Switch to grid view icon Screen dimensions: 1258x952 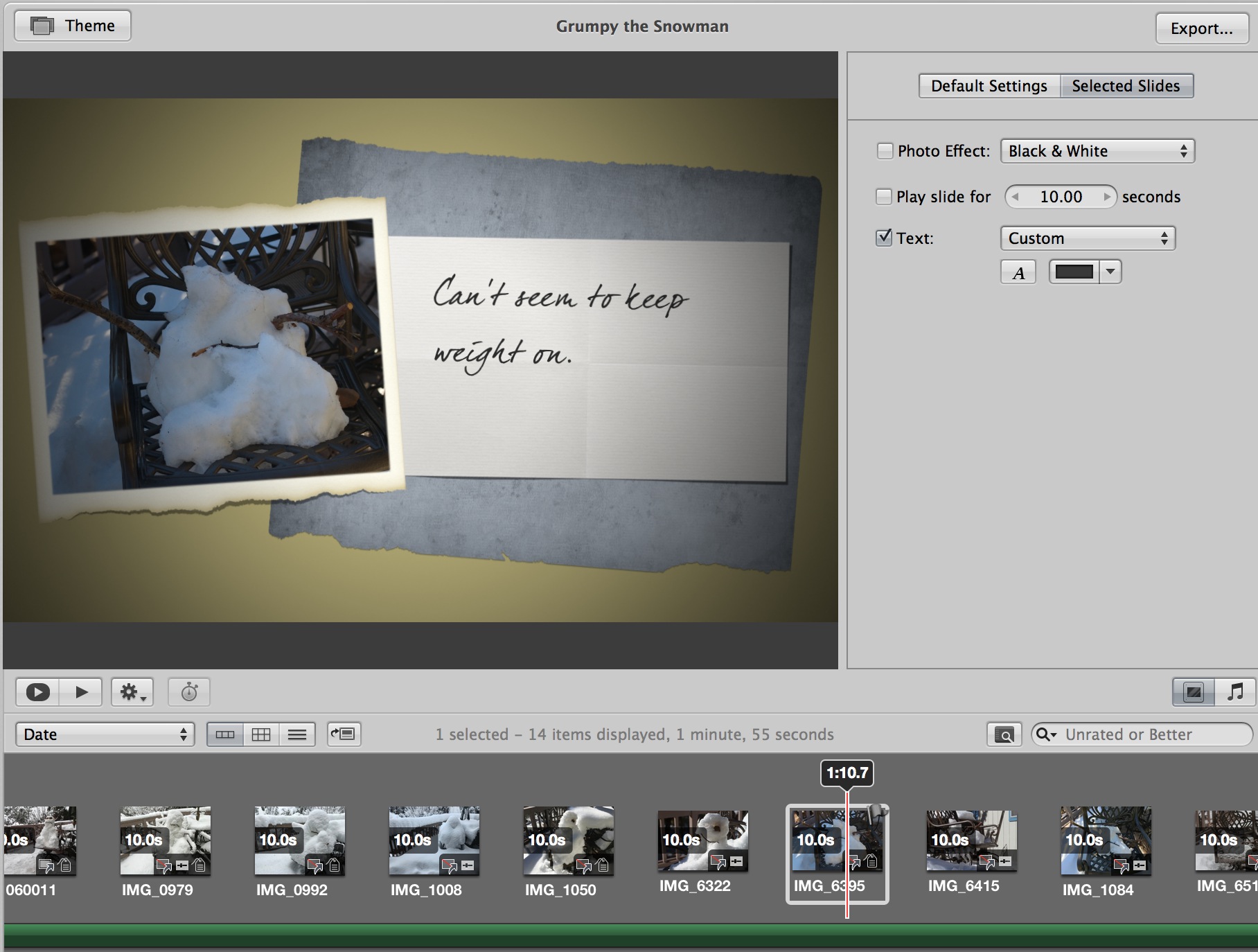(x=261, y=734)
